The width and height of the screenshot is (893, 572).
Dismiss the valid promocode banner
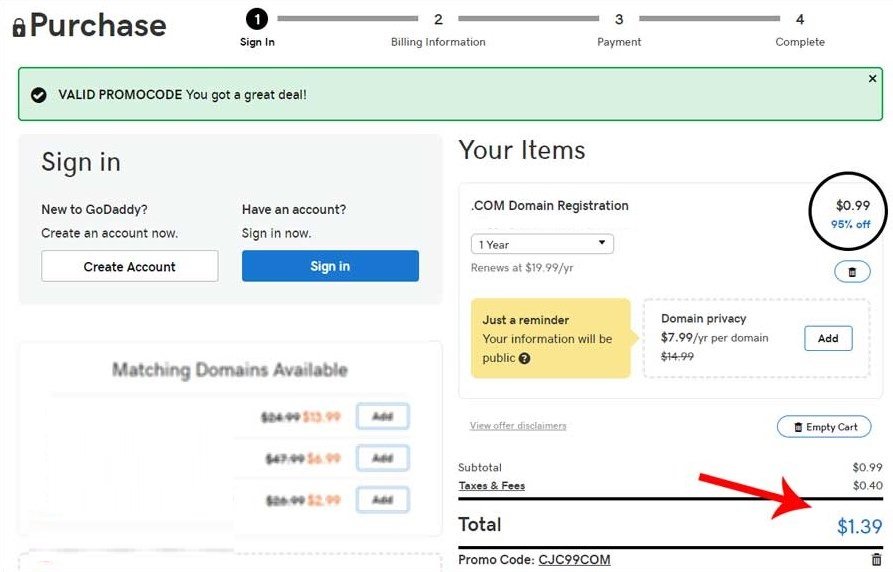coord(872,79)
